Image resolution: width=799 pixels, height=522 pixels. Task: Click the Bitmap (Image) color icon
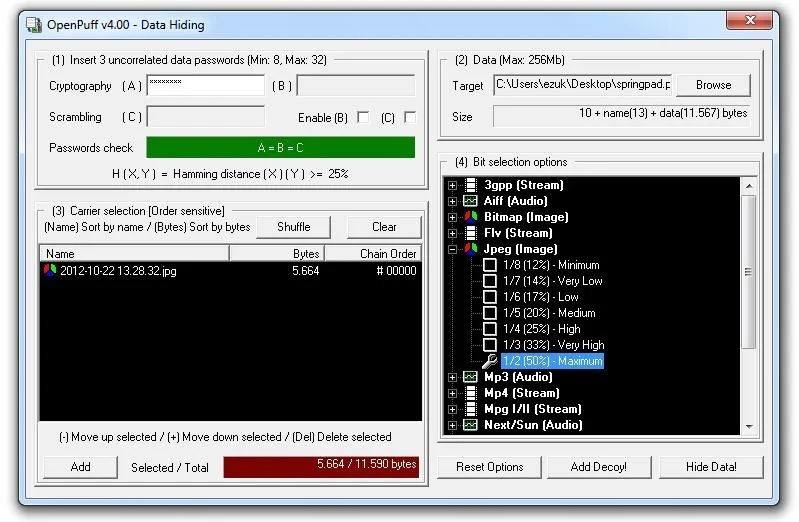click(471, 217)
